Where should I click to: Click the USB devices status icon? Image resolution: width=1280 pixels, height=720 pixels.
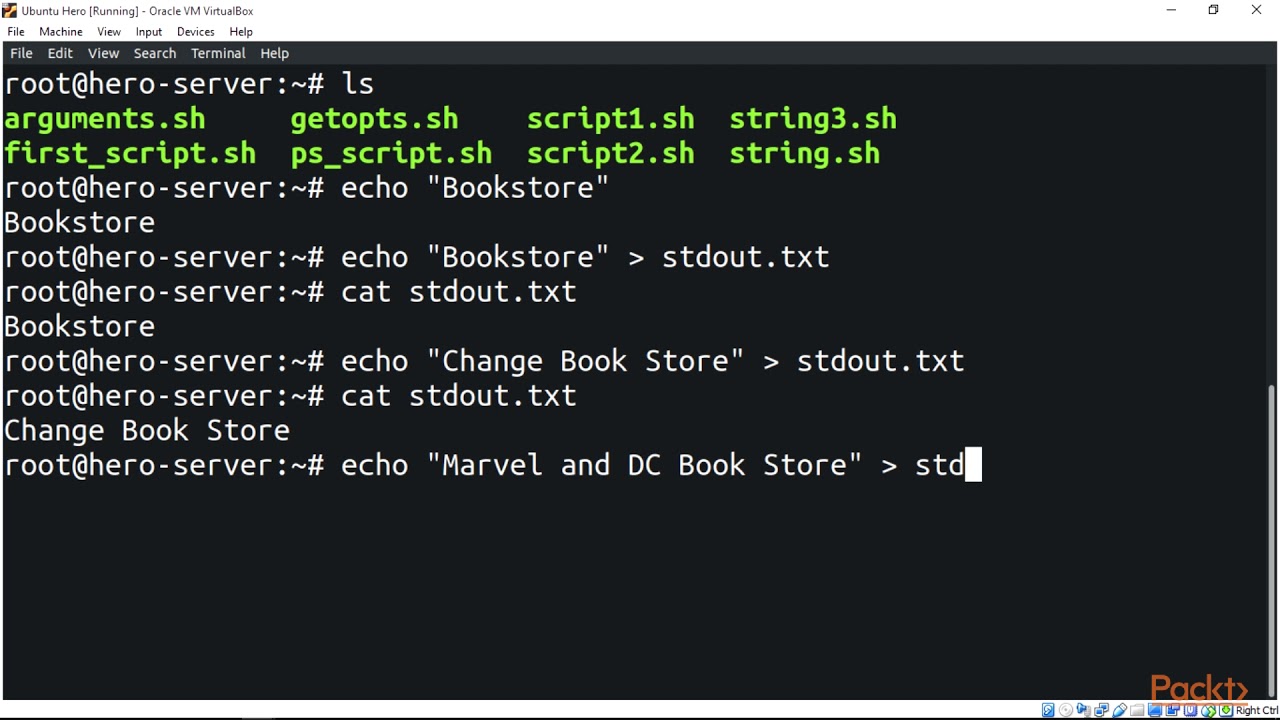coord(1119,710)
